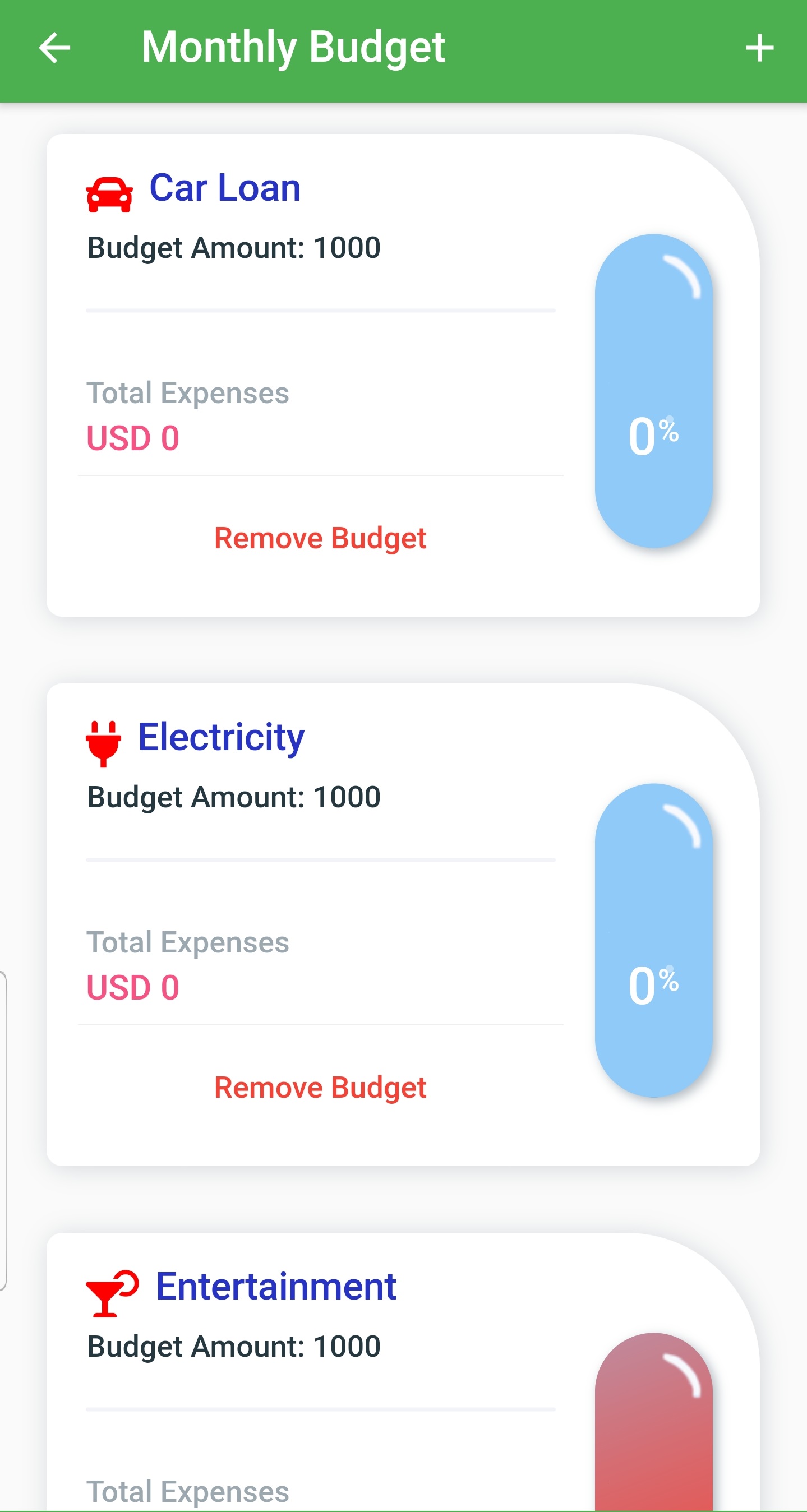Tap the electricity plug icon

point(103,742)
